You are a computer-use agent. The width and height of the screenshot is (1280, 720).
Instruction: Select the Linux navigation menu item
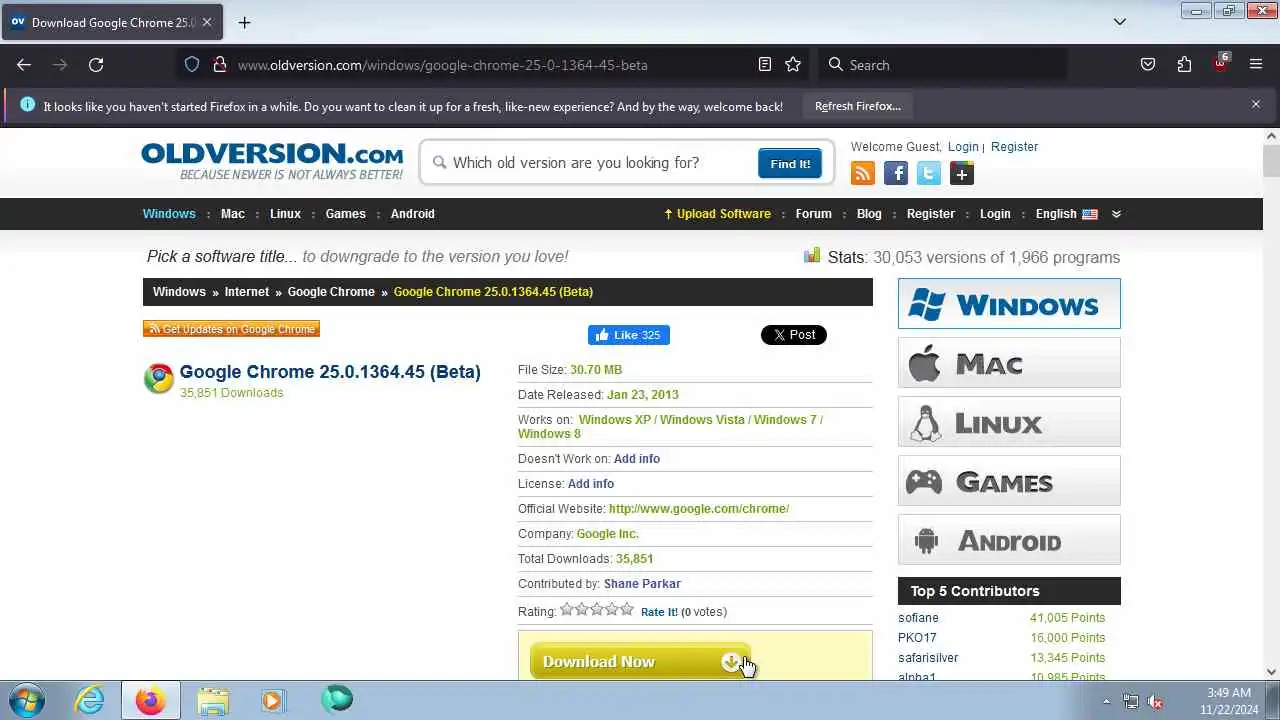285,214
